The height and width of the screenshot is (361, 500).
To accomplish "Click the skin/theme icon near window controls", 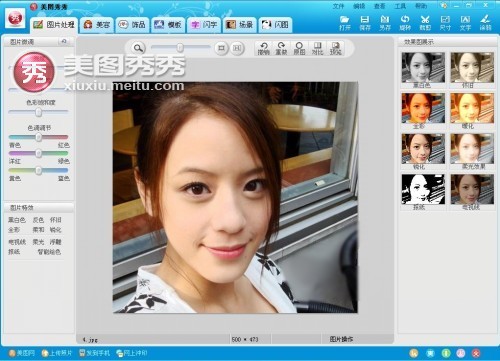I will 443,6.
